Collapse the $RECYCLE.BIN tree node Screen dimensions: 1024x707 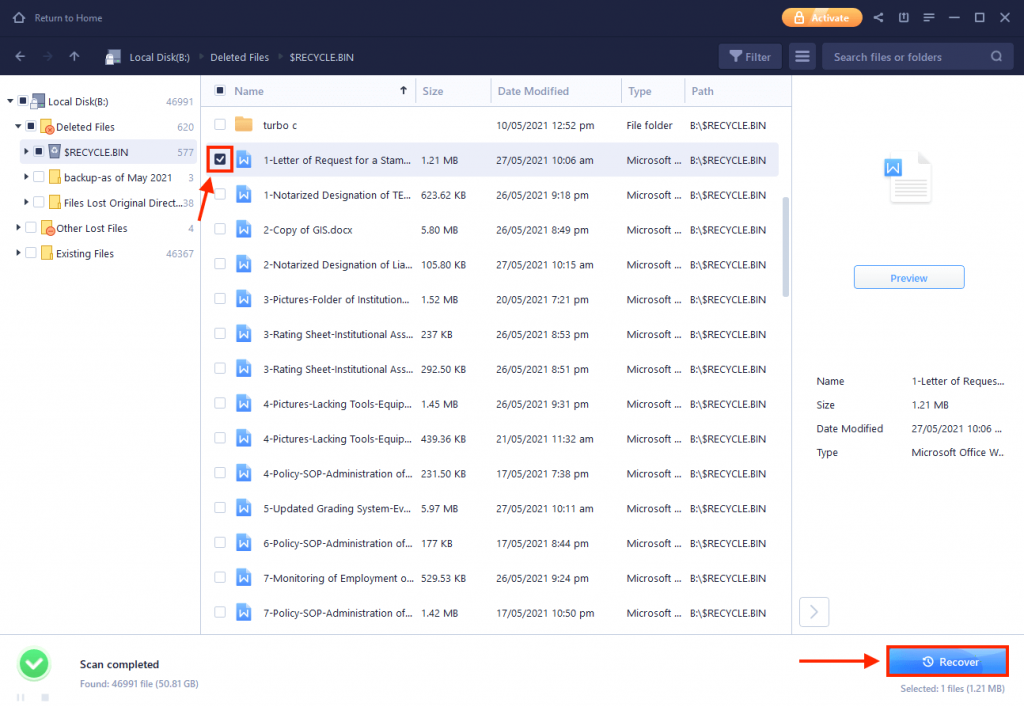click(26, 151)
